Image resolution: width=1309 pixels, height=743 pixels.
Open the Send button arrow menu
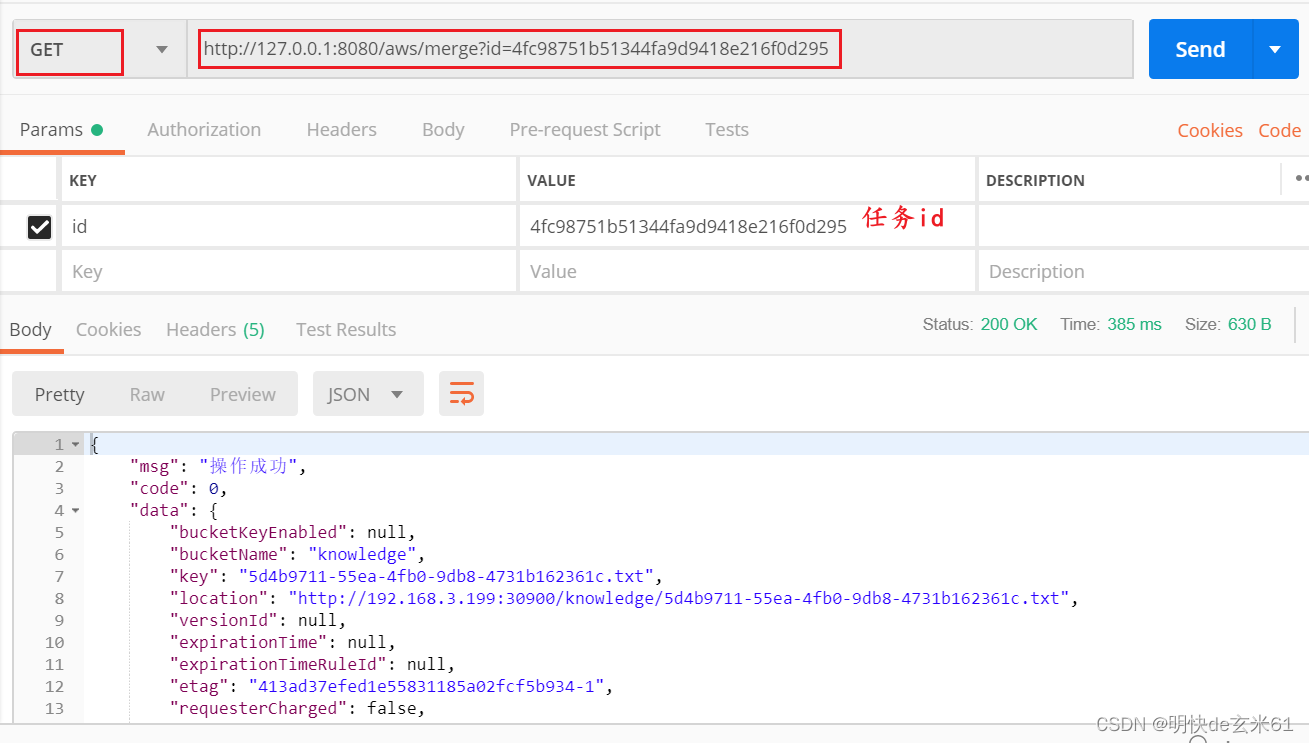[x=1274, y=49]
